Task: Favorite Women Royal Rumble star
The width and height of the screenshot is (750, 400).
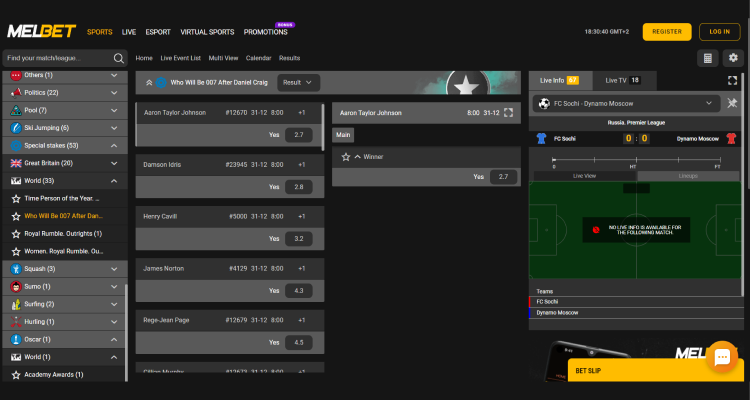Action: click(x=16, y=251)
